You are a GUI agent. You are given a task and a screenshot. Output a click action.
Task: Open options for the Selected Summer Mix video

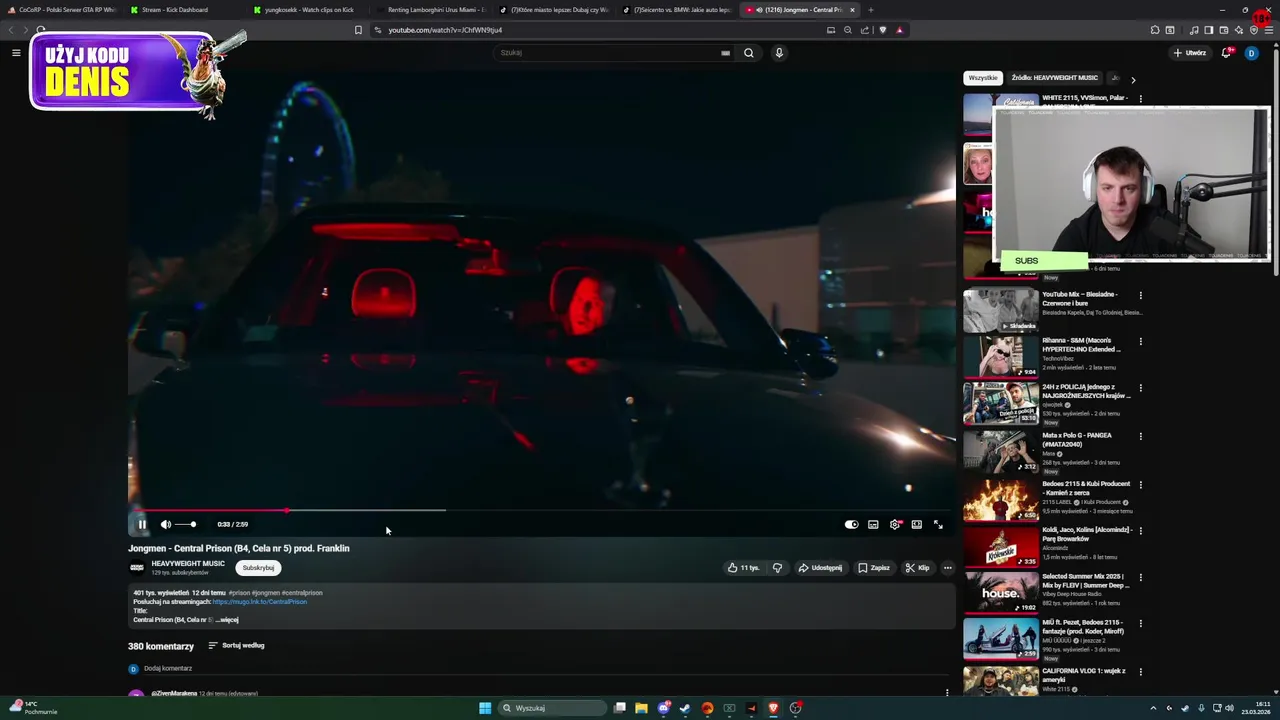tap(1140, 578)
